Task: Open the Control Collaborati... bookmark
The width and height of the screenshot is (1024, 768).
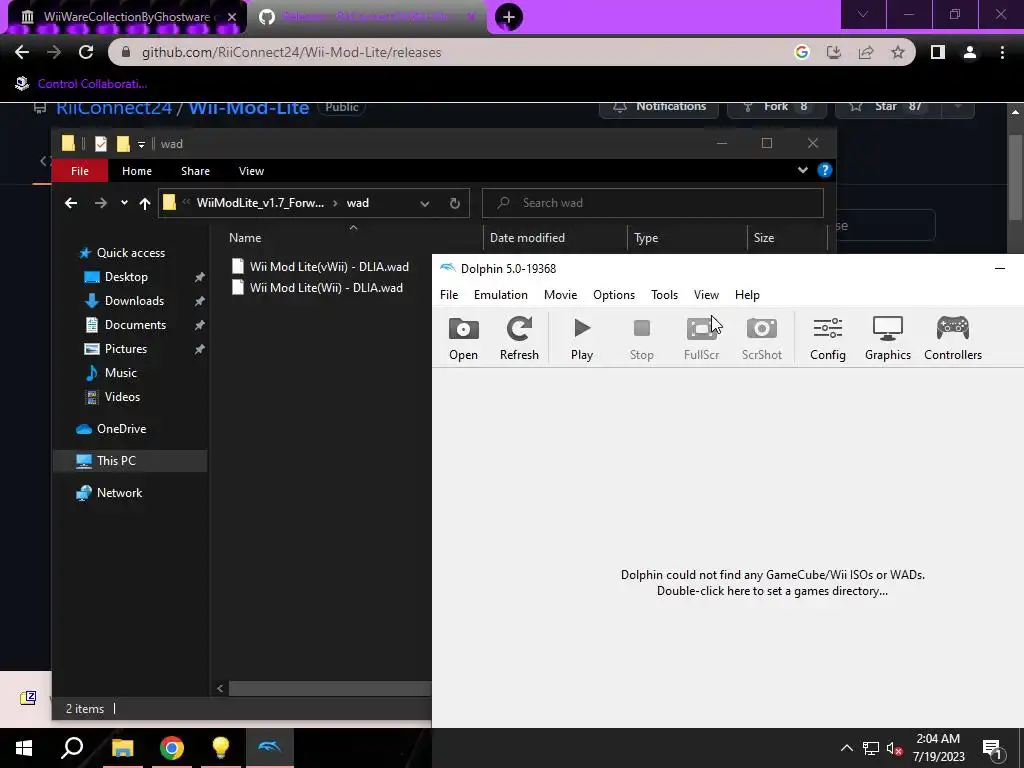Action: 81,84
